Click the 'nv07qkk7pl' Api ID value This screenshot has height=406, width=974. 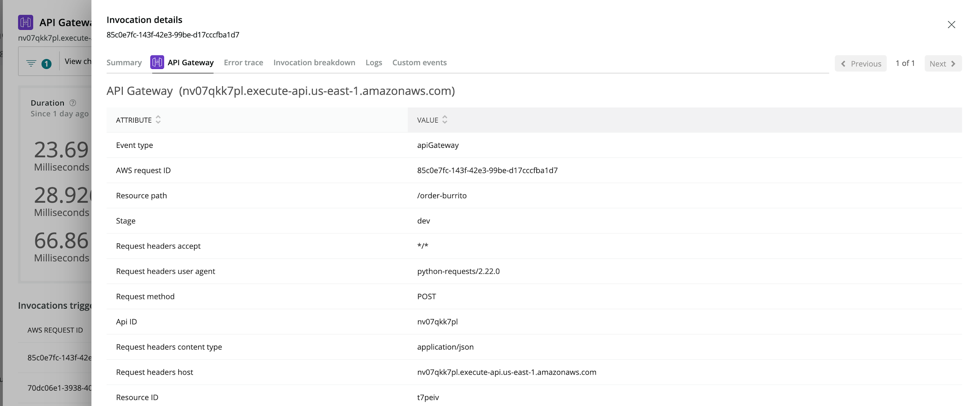pyautogui.click(x=437, y=322)
